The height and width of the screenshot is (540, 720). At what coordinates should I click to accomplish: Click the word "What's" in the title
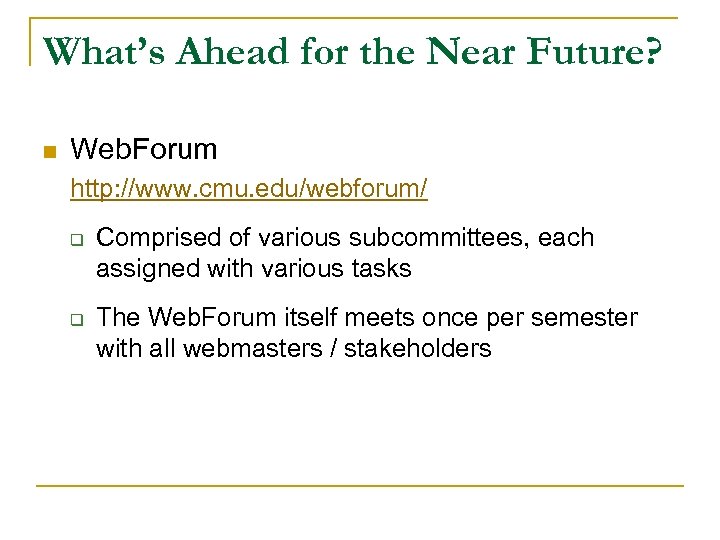pyautogui.click(x=105, y=51)
